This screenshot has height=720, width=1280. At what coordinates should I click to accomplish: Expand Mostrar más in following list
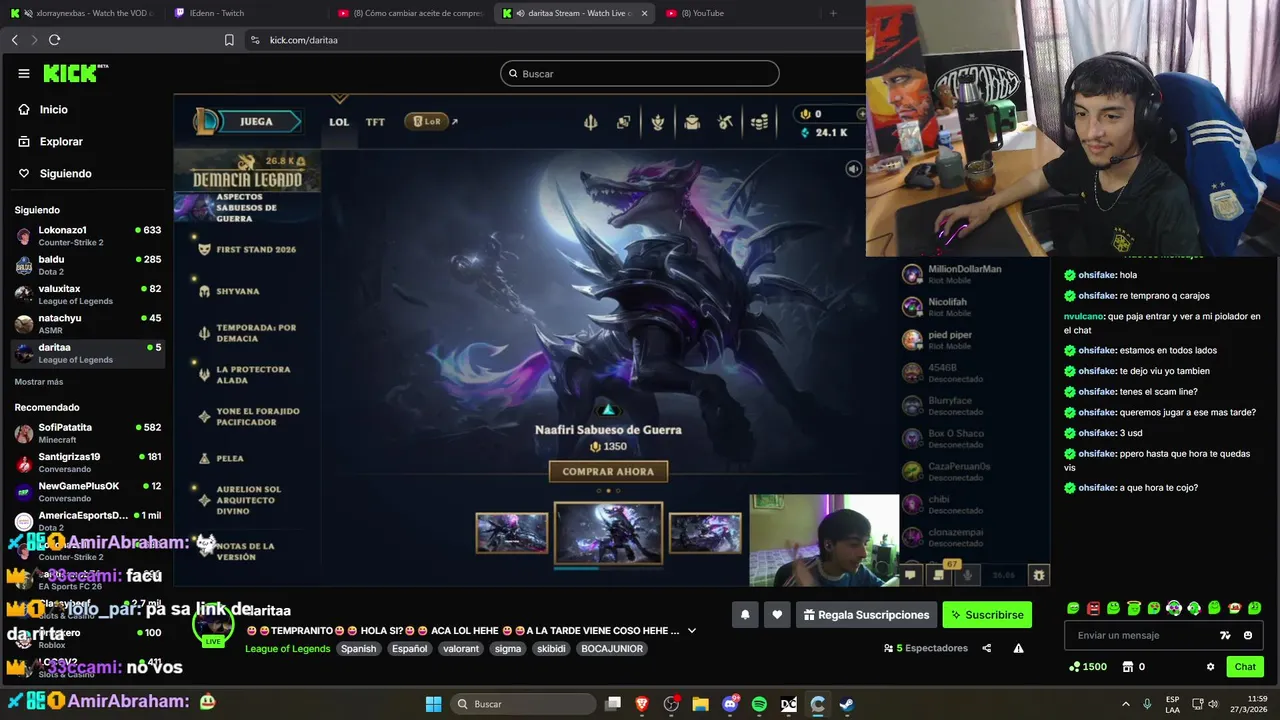click(x=39, y=382)
